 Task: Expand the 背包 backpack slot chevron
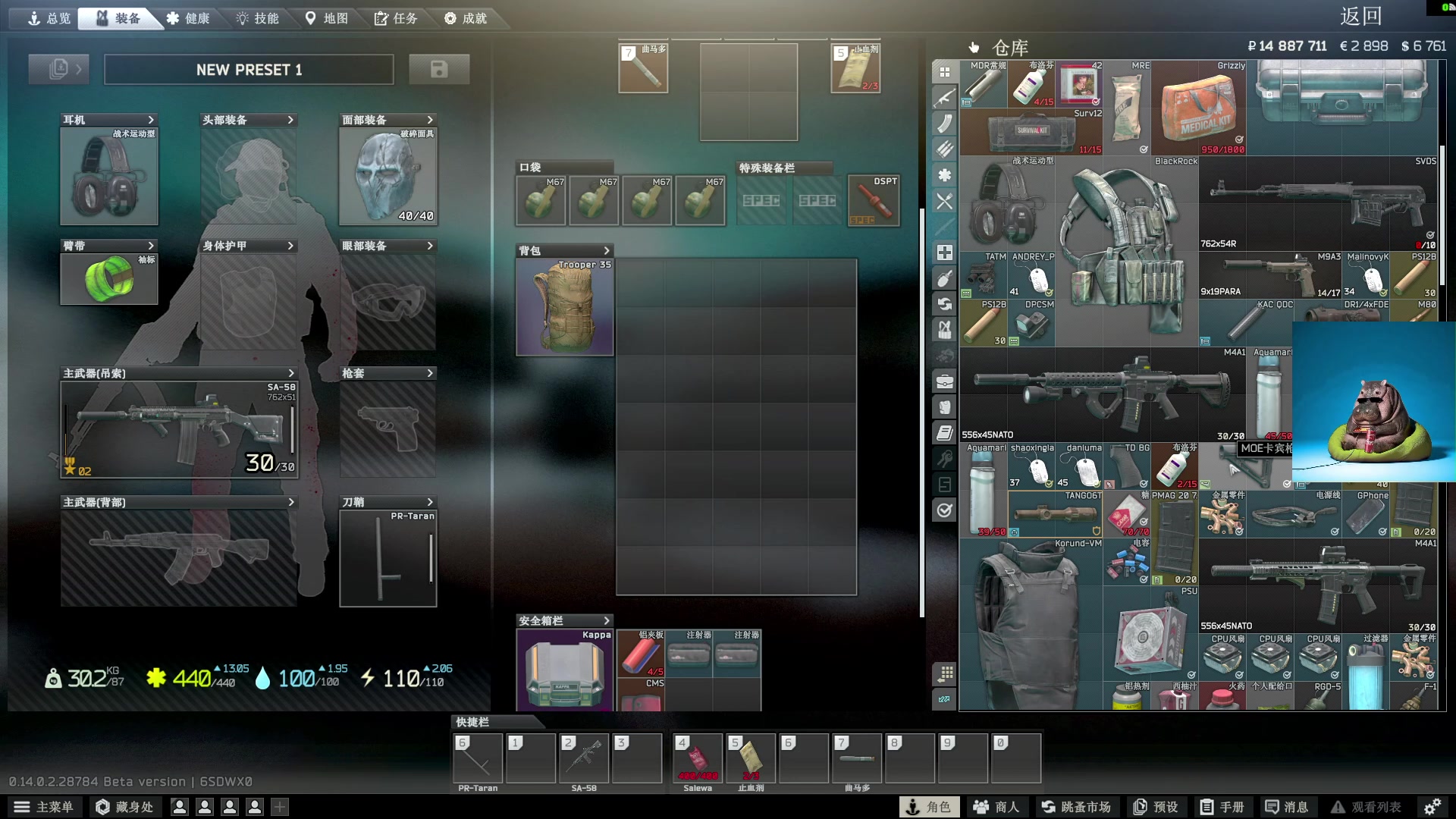607,250
